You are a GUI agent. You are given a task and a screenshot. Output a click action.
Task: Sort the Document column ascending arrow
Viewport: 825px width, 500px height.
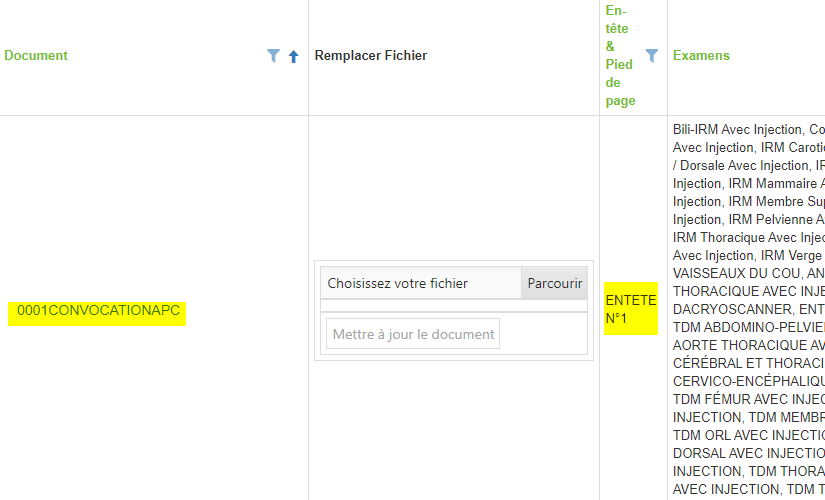(293, 57)
